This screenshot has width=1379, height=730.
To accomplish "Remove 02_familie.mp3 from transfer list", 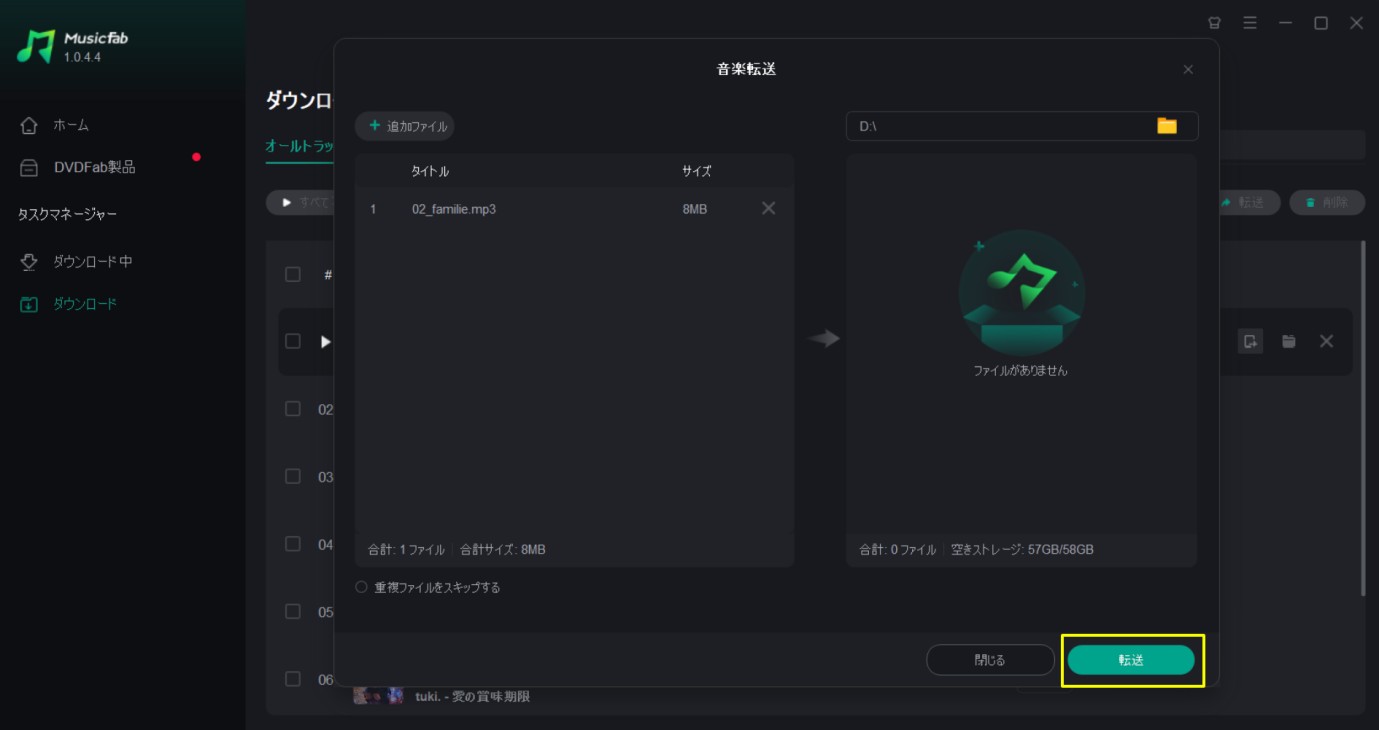I will click(x=768, y=208).
